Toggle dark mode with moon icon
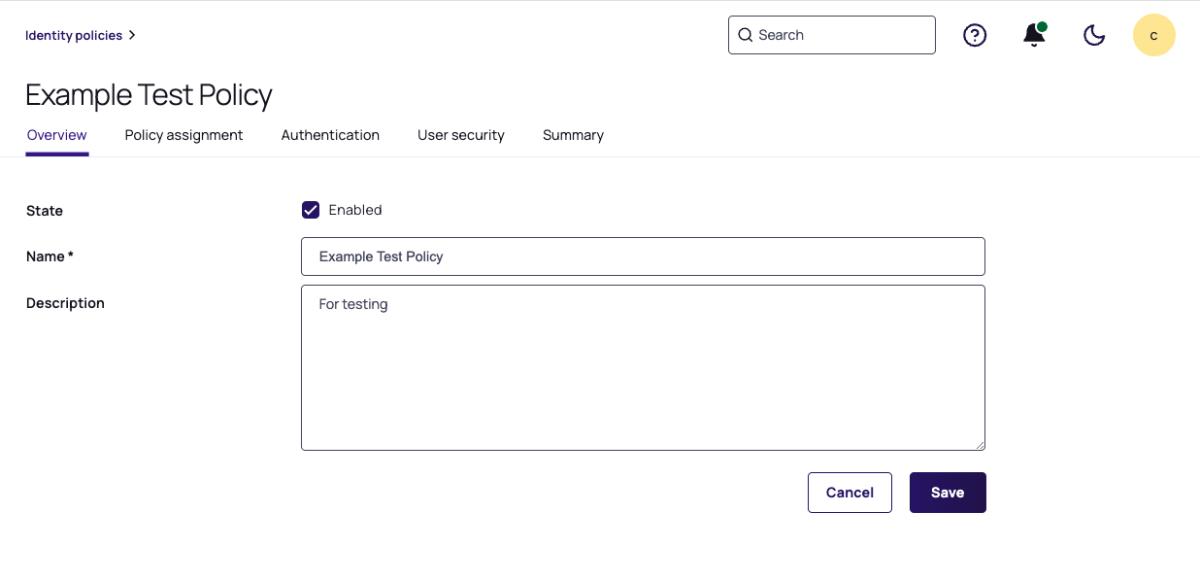 1094,35
